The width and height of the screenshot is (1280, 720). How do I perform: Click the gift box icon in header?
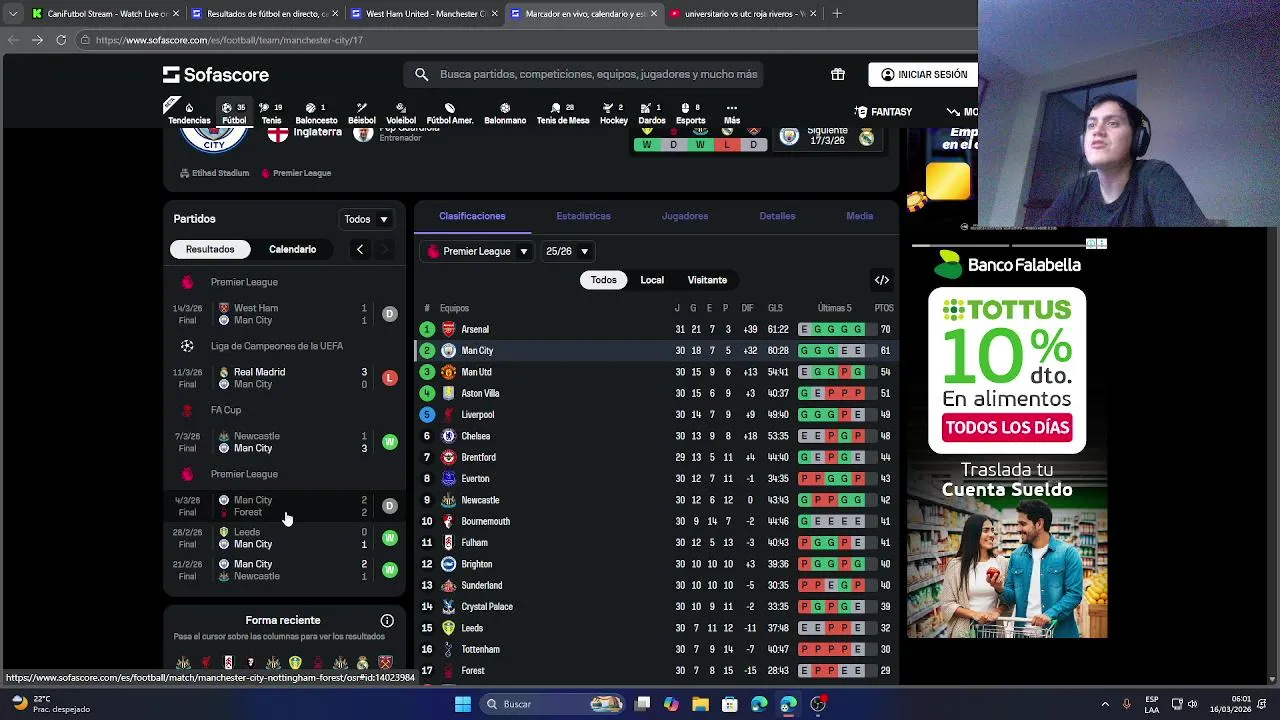point(838,74)
